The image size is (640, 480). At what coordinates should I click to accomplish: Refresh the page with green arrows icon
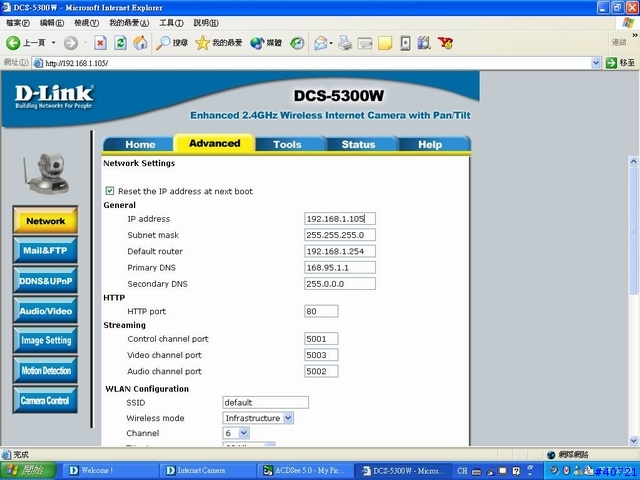(120, 43)
